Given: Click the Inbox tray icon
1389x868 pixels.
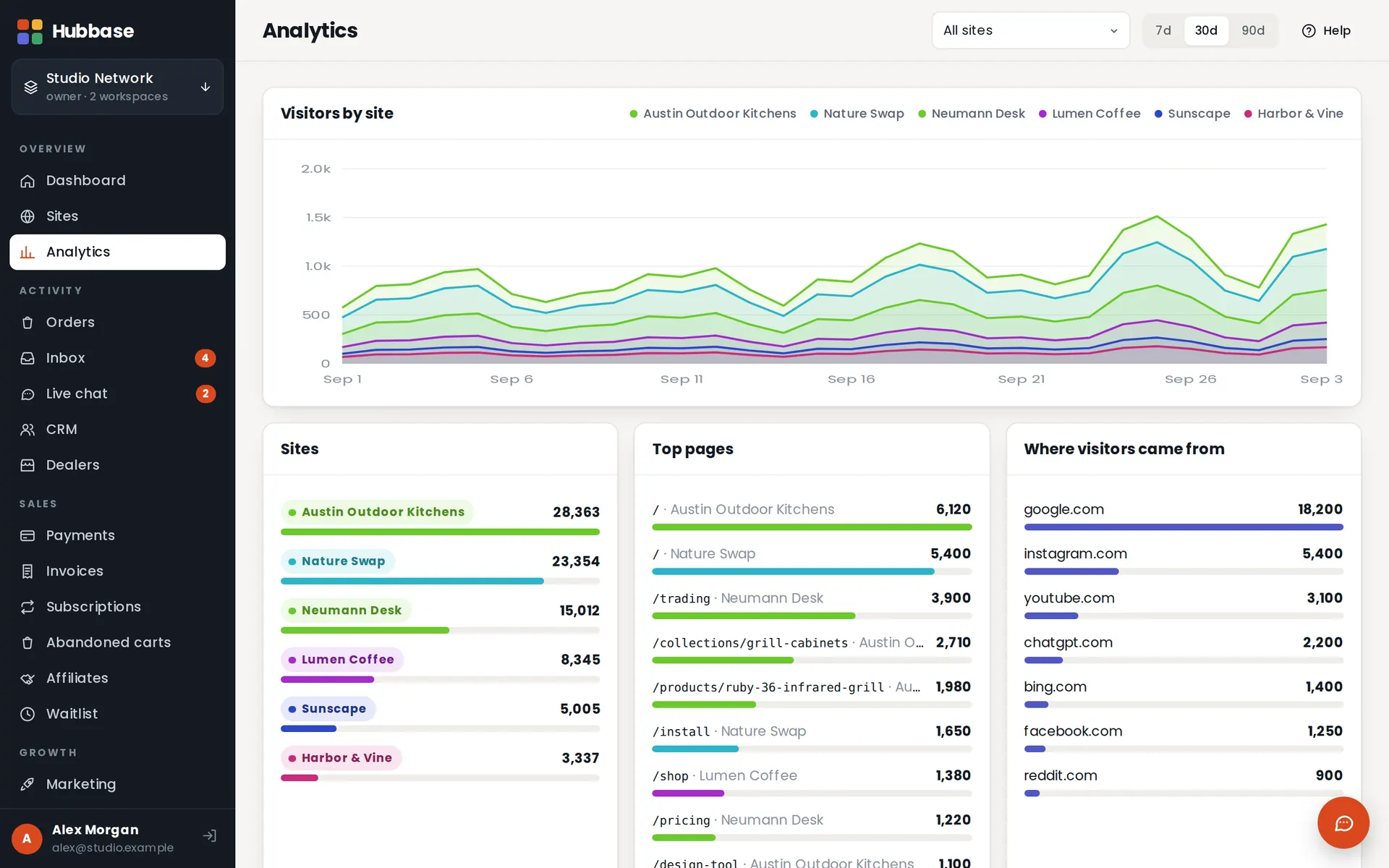Looking at the screenshot, I should click(x=27, y=358).
